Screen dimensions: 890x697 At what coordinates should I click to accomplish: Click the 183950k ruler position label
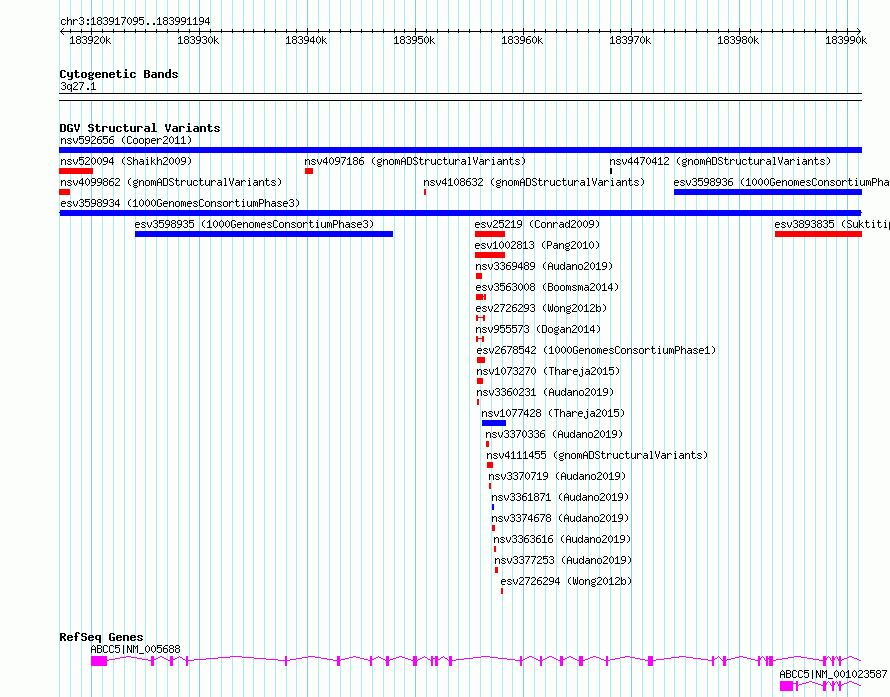click(x=414, y=40)
